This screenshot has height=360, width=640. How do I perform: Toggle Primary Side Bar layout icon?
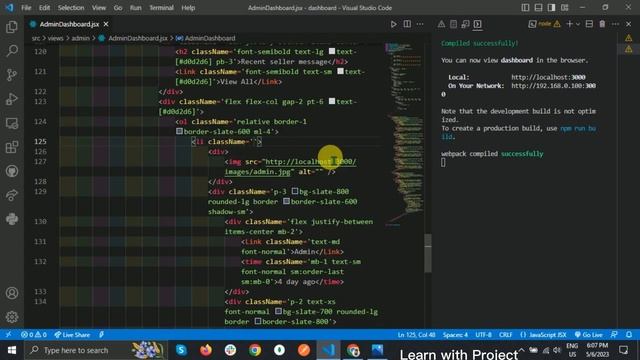(x=525, y=7)
